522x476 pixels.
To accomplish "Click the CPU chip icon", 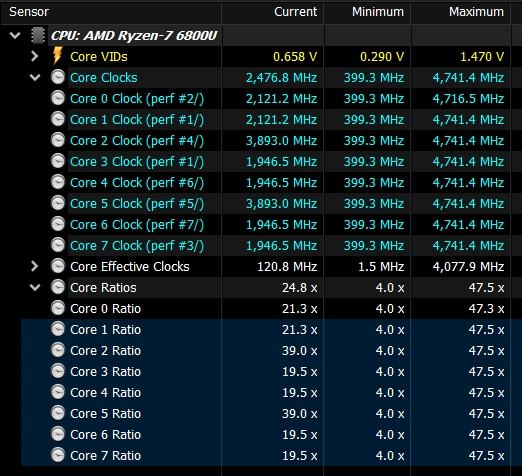I will pyautogui.click(x=38, y=35).
